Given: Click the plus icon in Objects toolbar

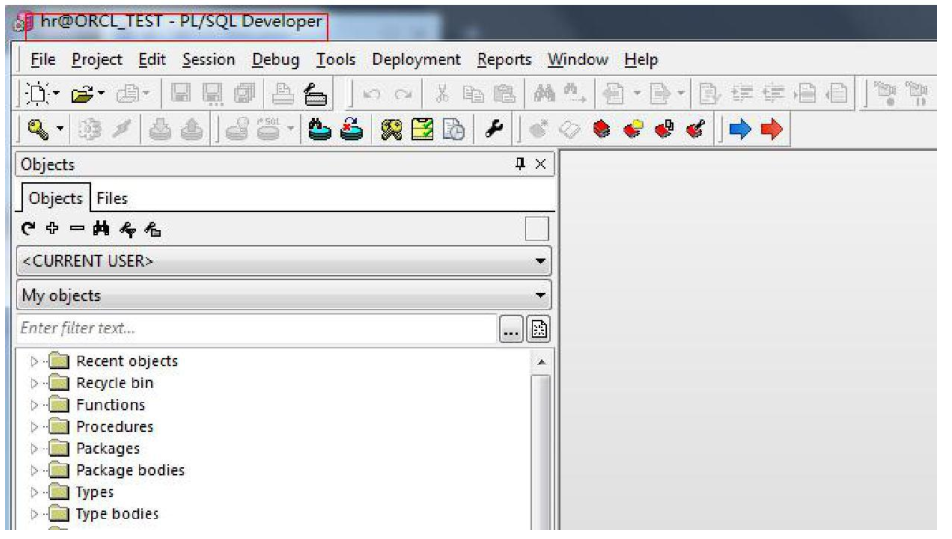Looking at the screenshot, I should [52, 228].
